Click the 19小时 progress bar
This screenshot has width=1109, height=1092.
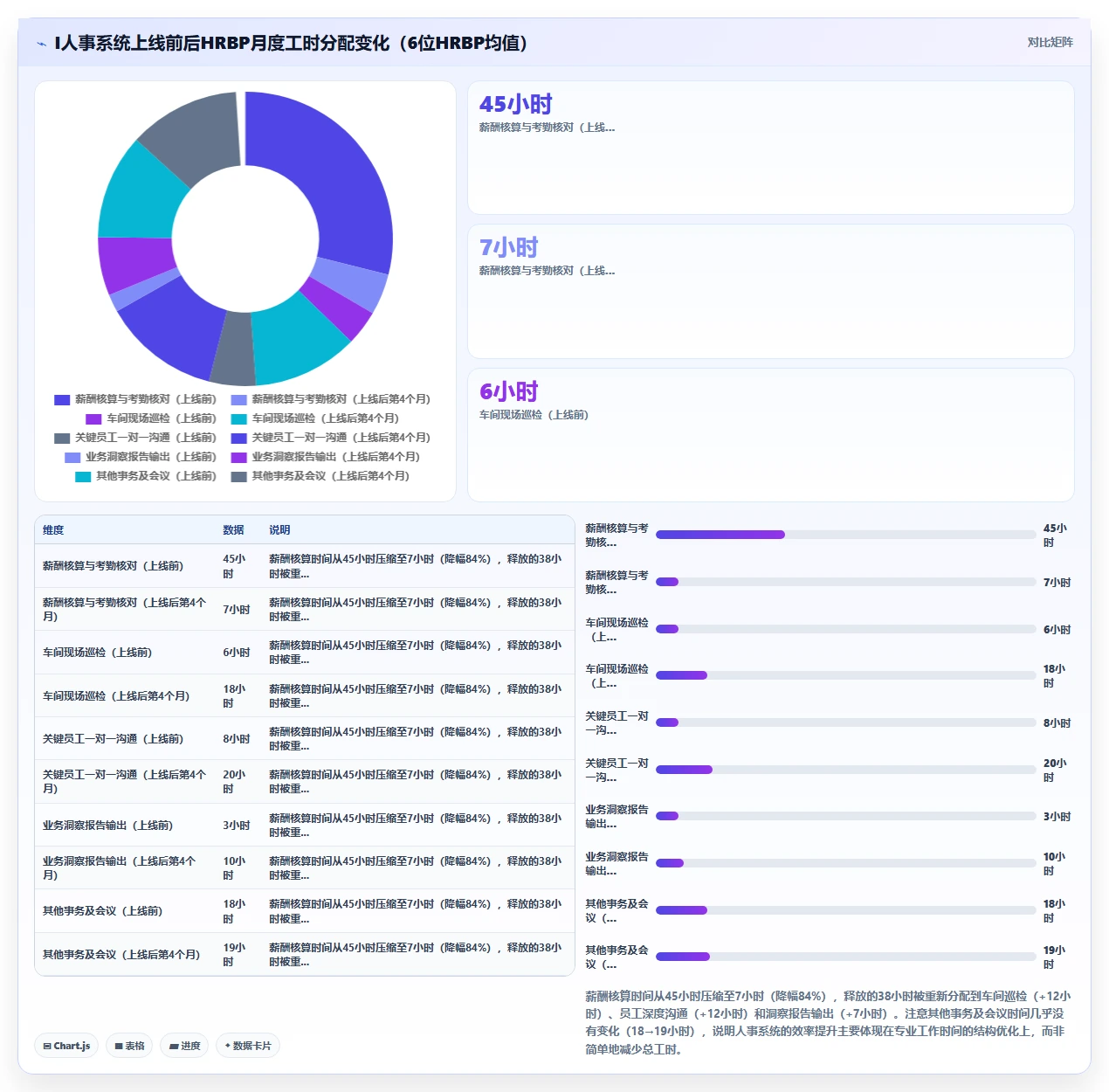[845, 957]
